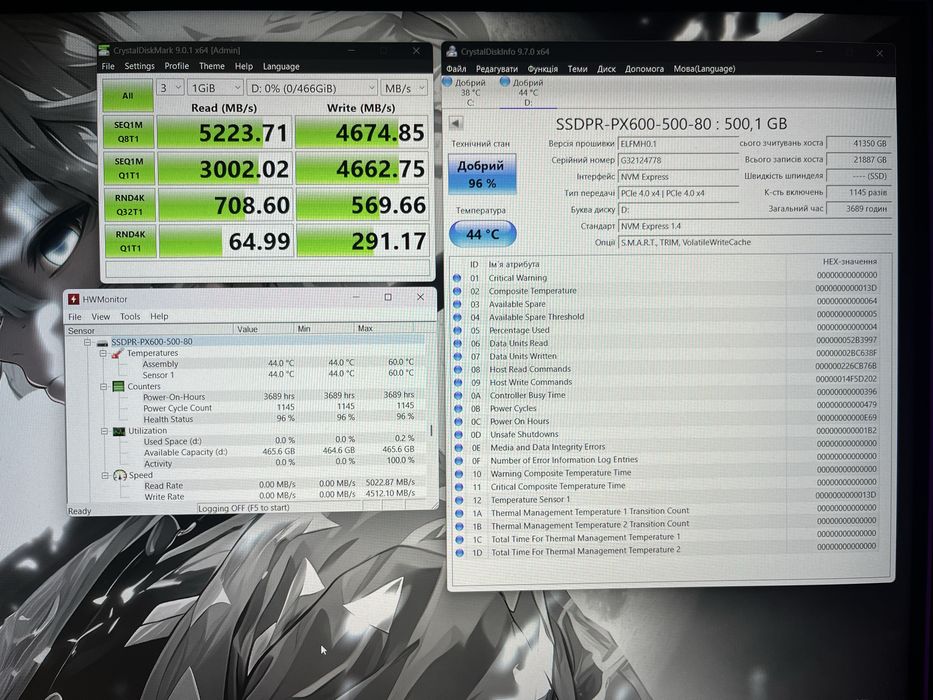Image resolution: width=933 pixels, height=700 pixels.
Task: Open the Допомога menu in CrystalDiskInfo
Action: pyautogui.click(x=644, y=69)
